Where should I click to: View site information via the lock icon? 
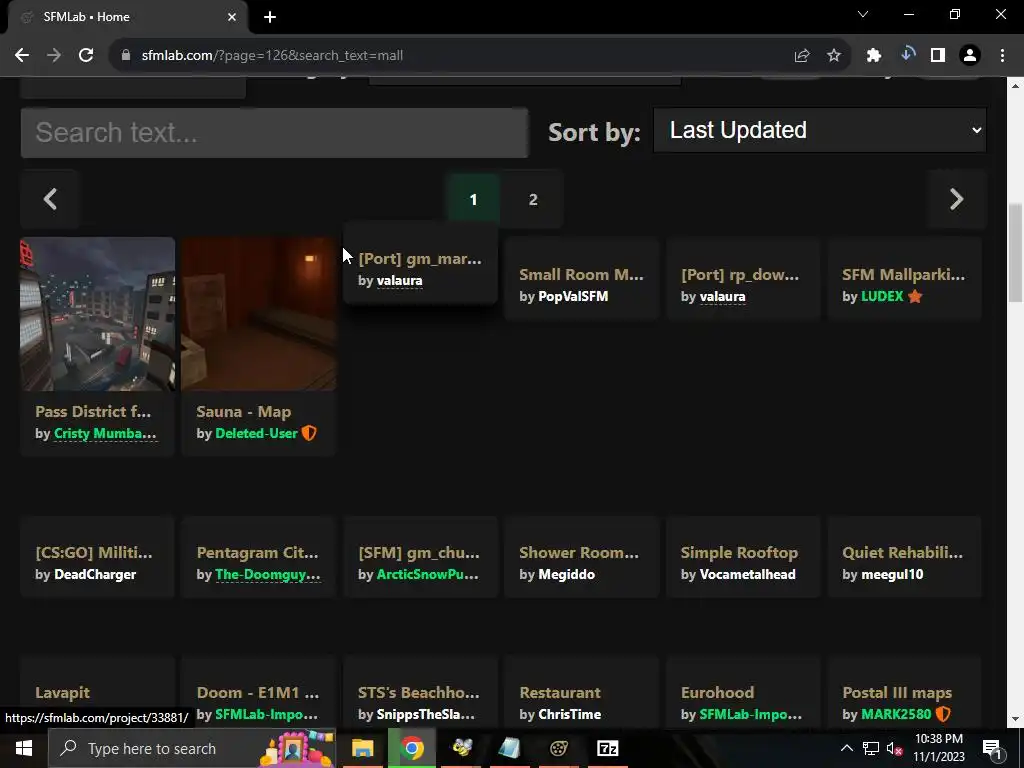[126, 56]
